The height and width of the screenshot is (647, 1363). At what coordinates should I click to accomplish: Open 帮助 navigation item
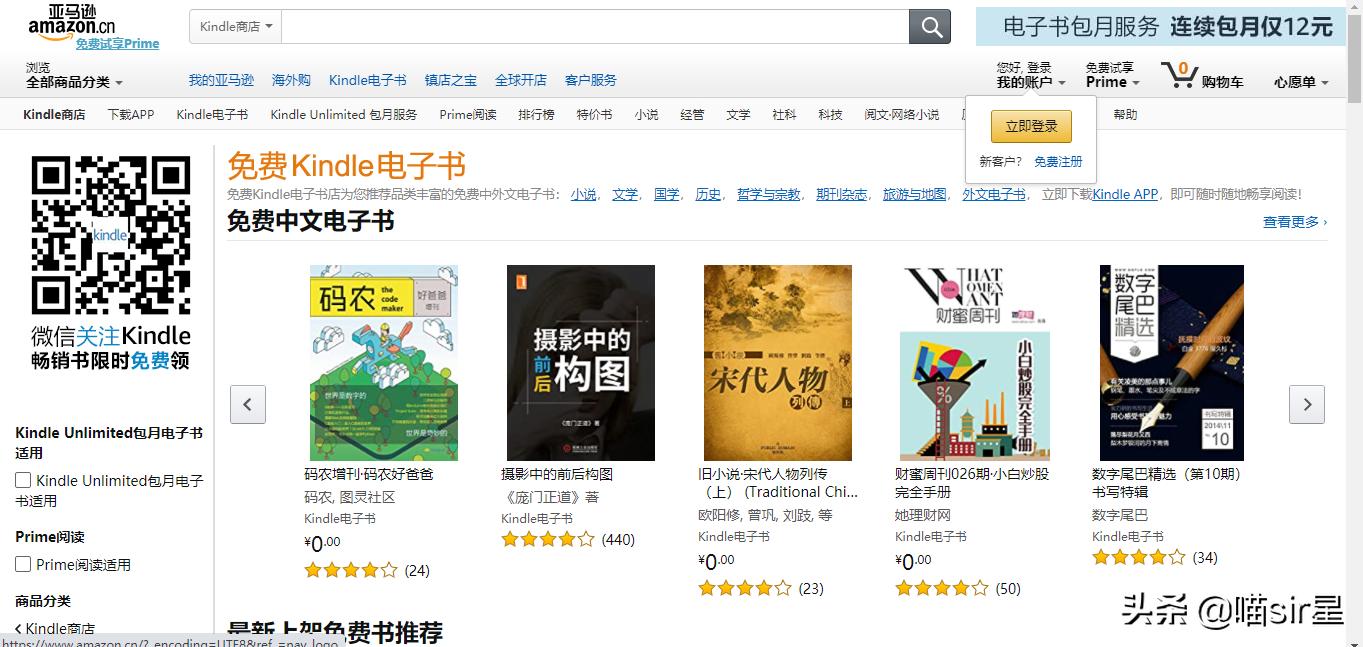[1125, 114]
